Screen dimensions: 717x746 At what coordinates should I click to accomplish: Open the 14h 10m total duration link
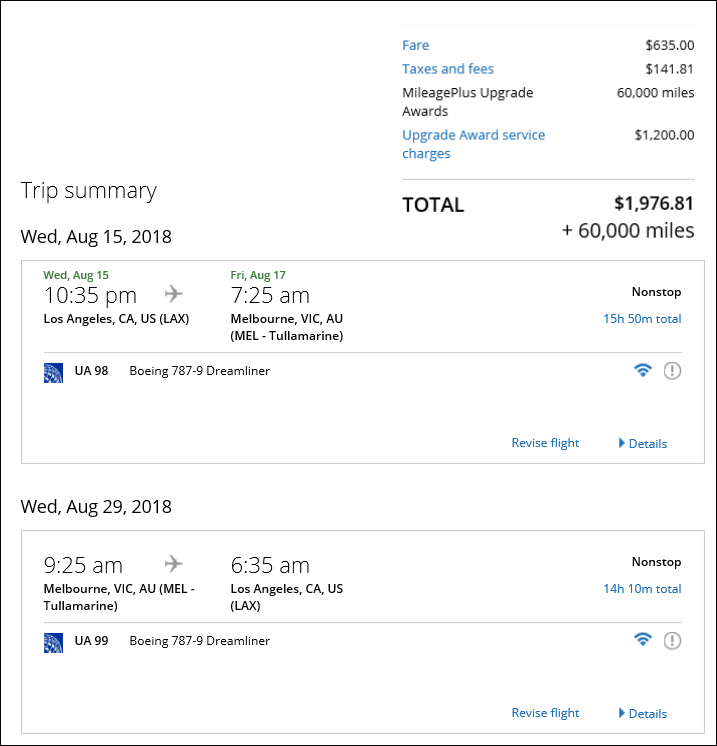coord(642,589)
